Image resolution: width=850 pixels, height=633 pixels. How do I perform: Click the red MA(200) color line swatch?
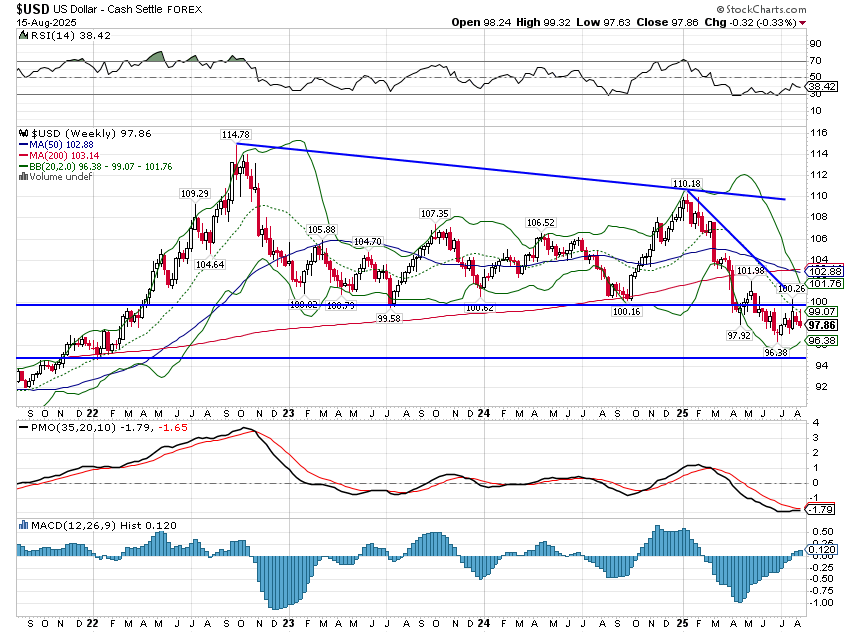[x=25, y=153]
